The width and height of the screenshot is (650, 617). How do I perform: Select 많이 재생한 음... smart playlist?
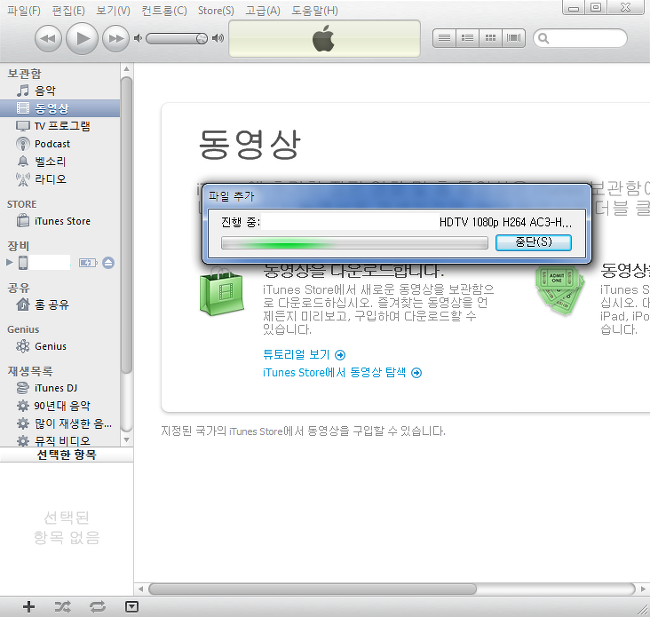tap(60, 423)
